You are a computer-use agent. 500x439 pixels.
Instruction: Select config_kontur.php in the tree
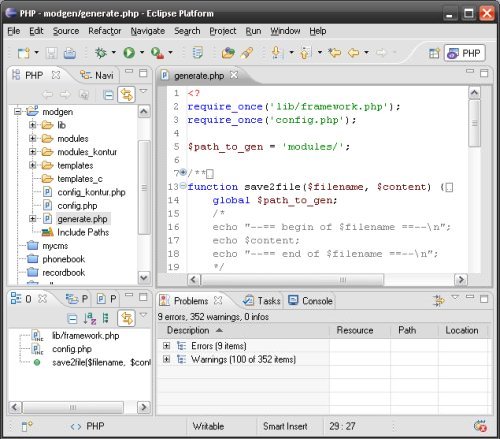tap(91, 192)
